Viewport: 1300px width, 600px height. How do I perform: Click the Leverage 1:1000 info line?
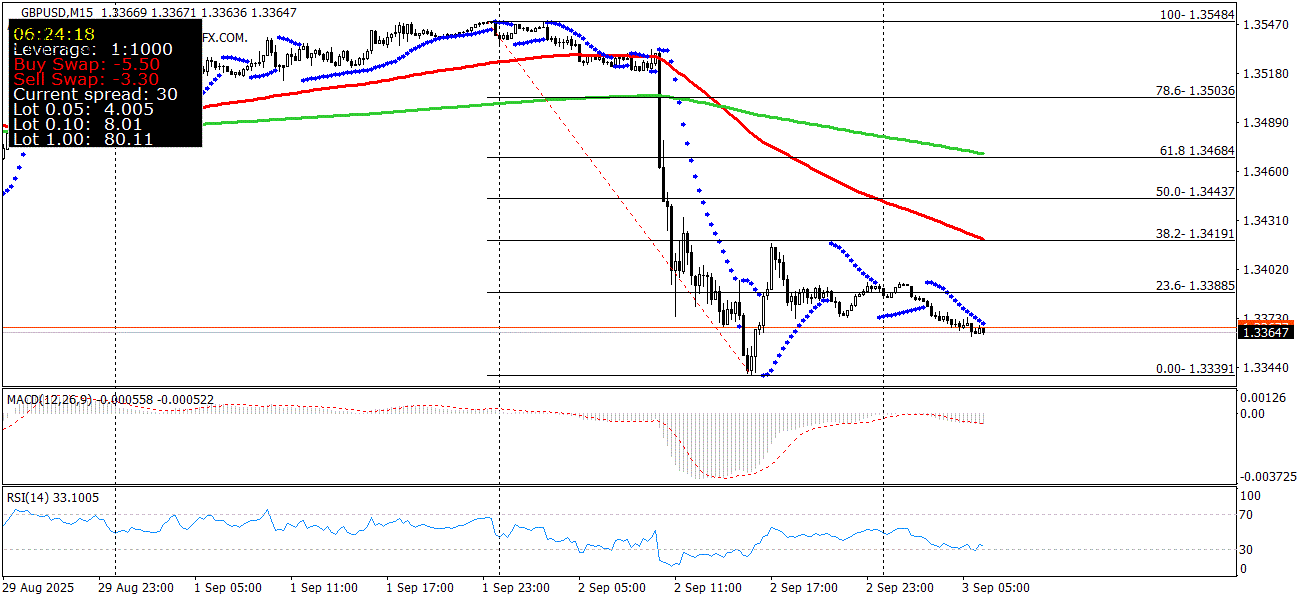click(92, 48)
